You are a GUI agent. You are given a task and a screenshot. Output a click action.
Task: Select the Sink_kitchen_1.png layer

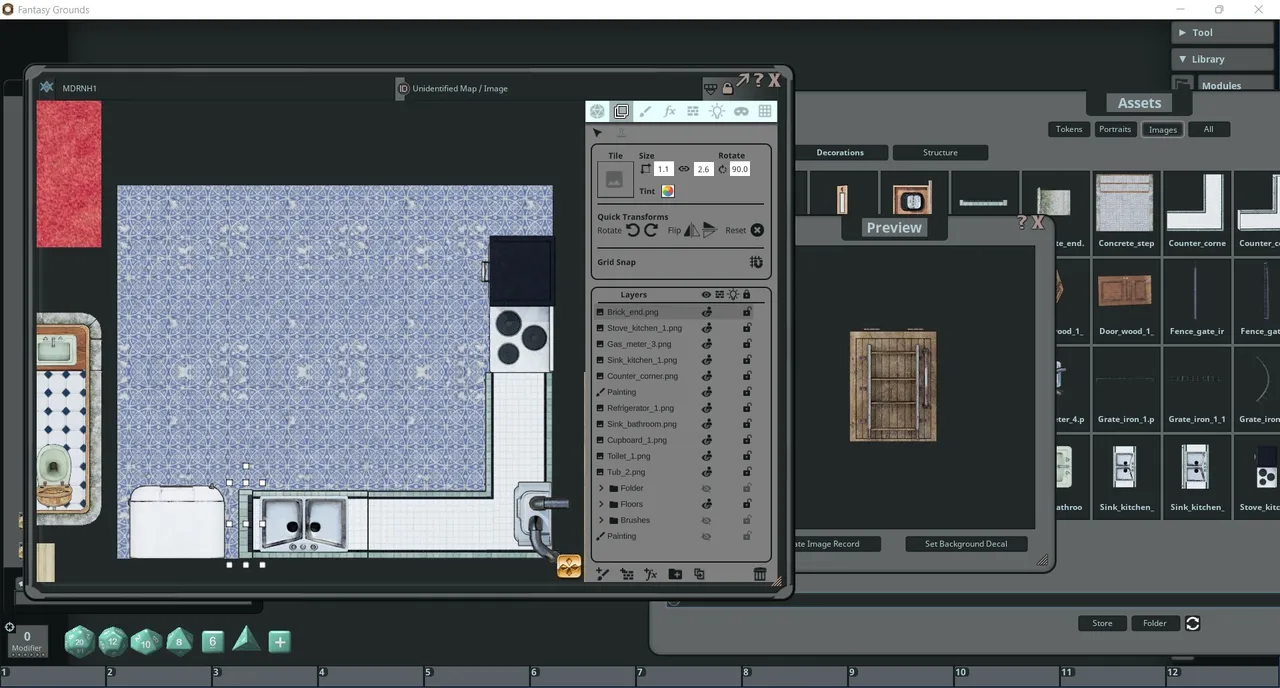pyautogui.click(x=642, y=360)
